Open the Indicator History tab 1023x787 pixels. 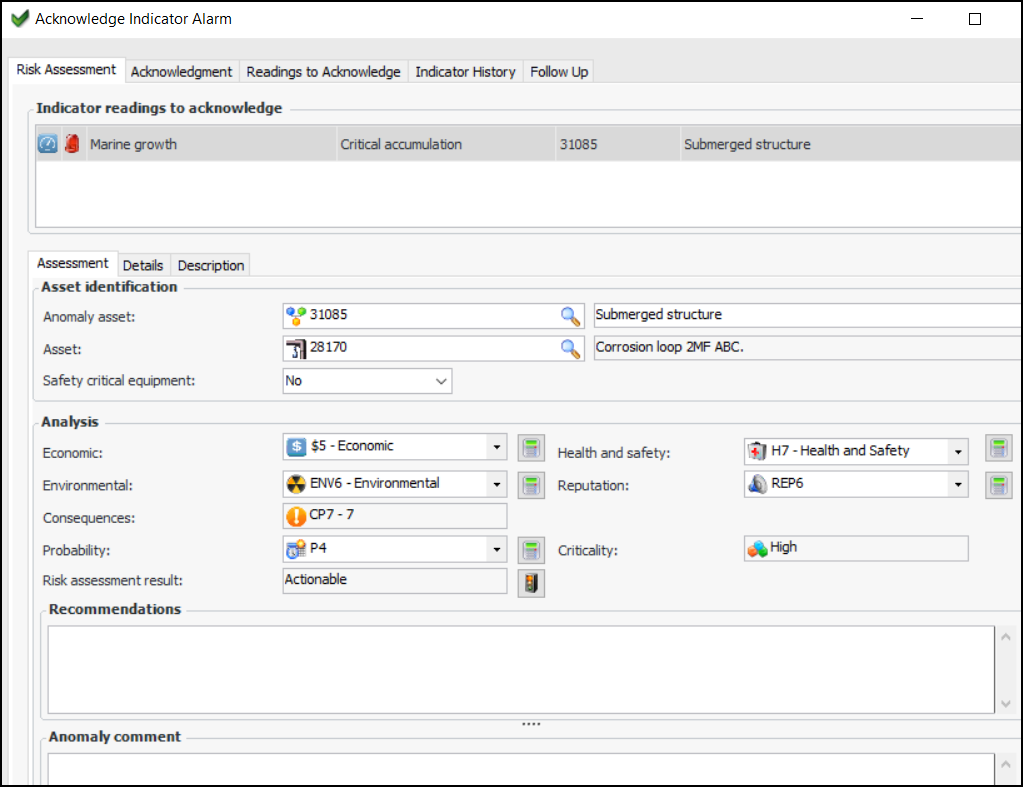[465, 72]
